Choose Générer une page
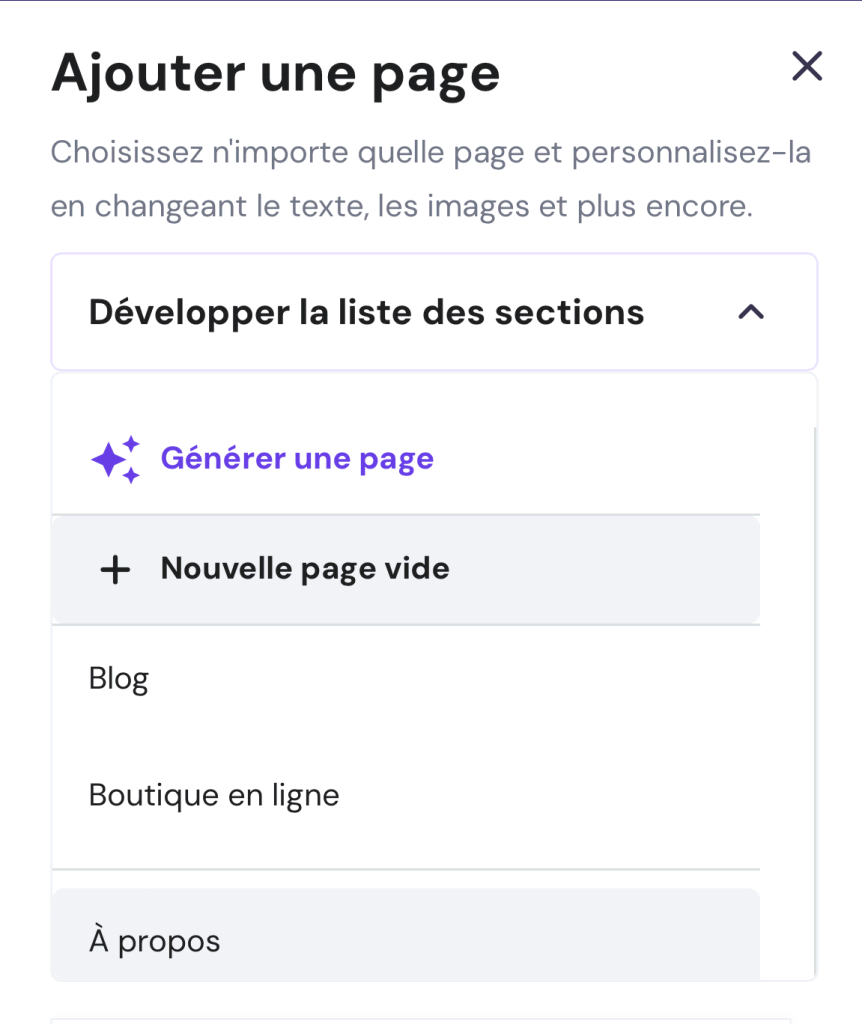The width and height of the screenshot is (862, 1024). point(297,459)
